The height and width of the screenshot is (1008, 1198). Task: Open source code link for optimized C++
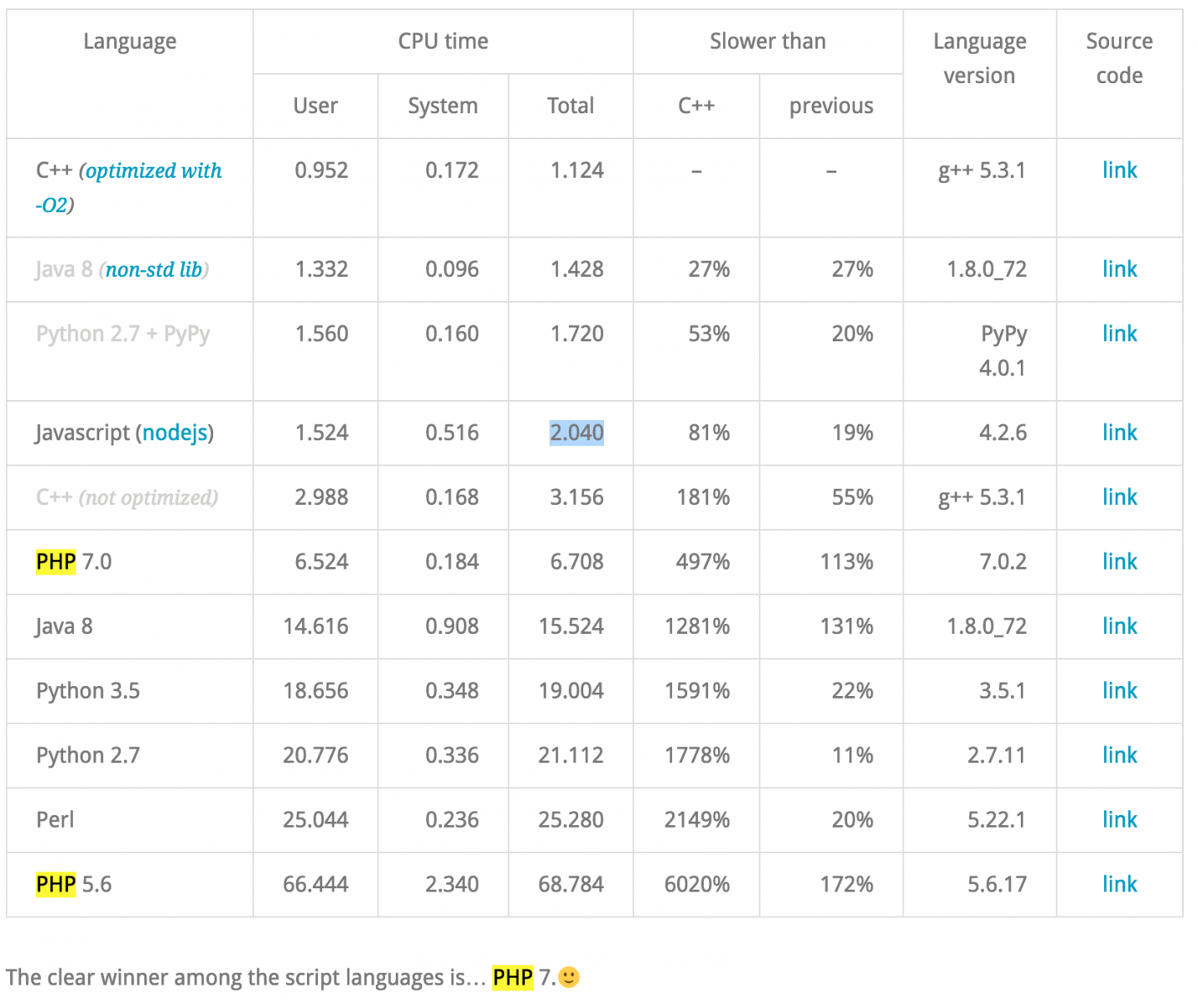click(x=1119, y=170)
